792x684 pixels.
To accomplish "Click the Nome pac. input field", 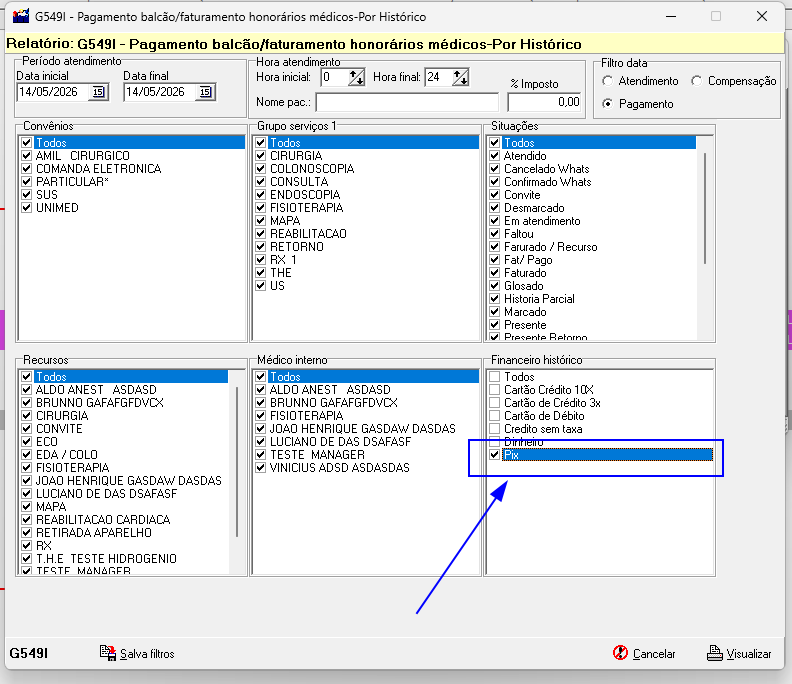I will tap(407, 102).
